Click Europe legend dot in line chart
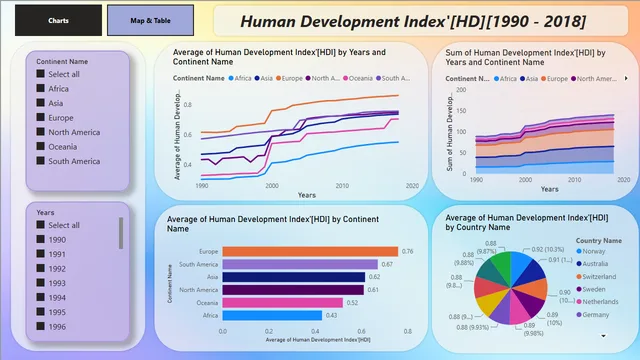This screenshot has height=360, width=640. pos(278,78)
